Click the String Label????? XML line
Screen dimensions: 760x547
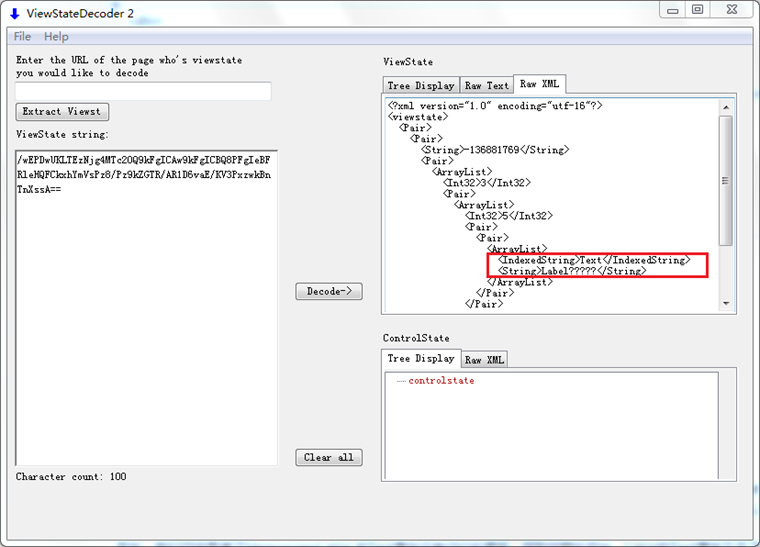click(x=572, y=271)
